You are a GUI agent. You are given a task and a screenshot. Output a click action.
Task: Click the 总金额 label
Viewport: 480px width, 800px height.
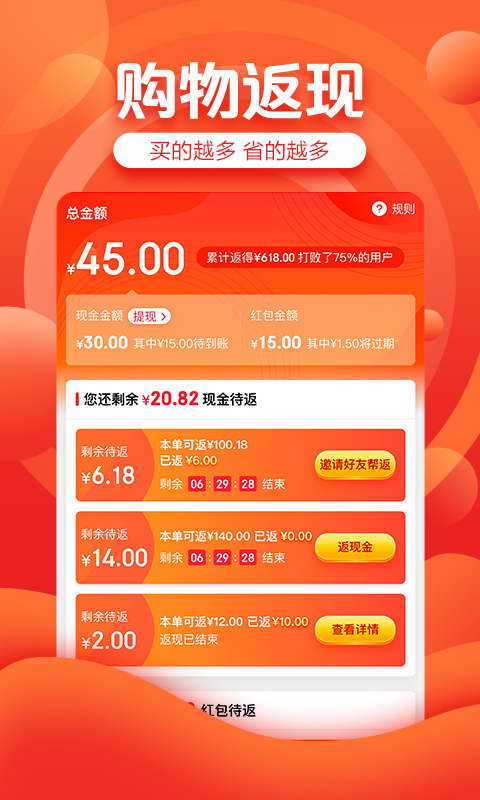[87, 213]
